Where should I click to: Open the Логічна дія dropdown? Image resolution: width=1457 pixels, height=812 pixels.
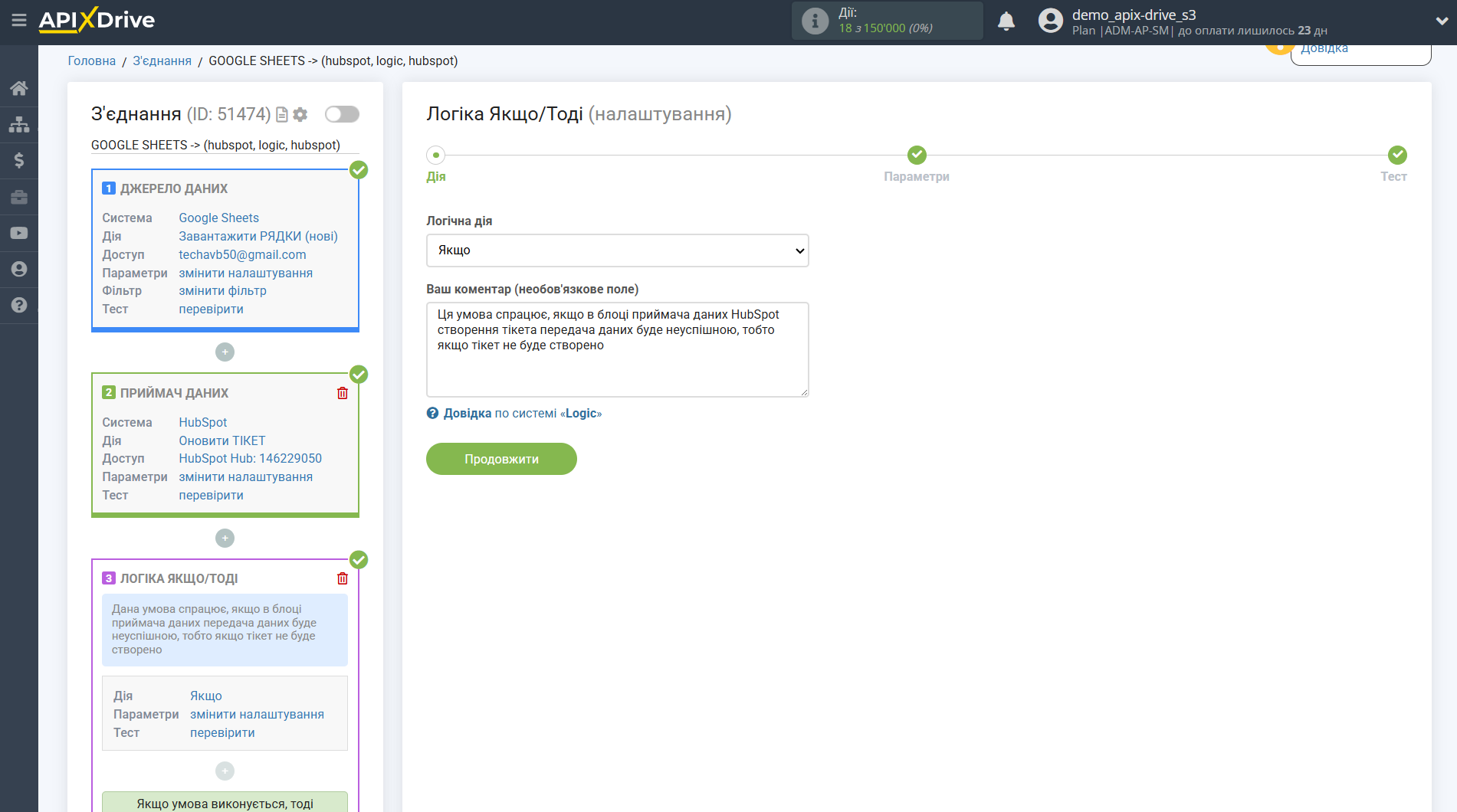pyautogui.click(x=618, y=250)
